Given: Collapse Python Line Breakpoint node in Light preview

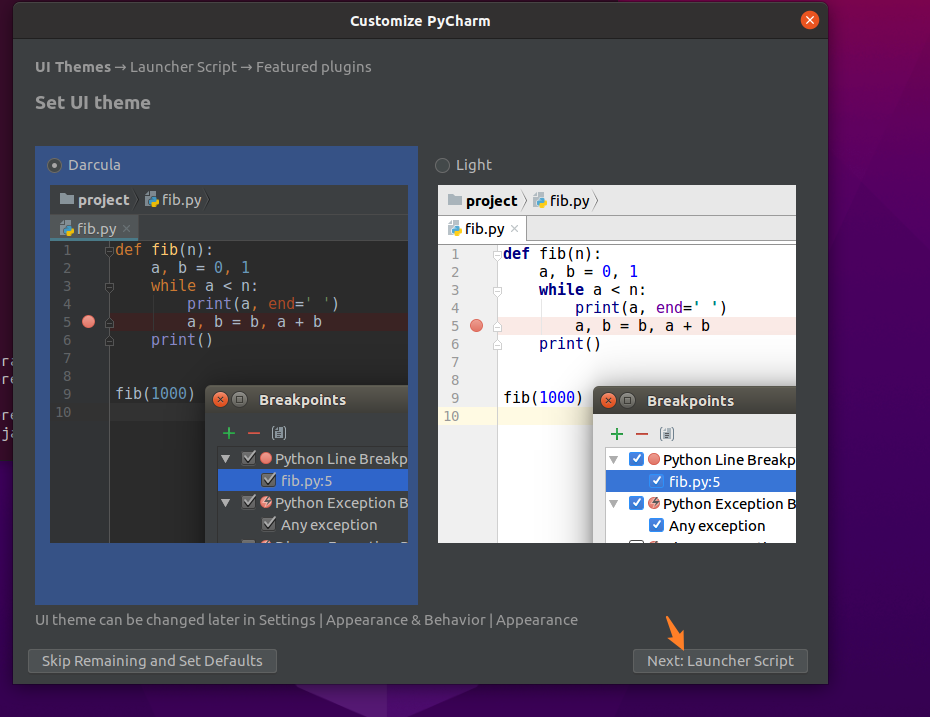Looking at the screenshot, I should (x=614, y=460).
